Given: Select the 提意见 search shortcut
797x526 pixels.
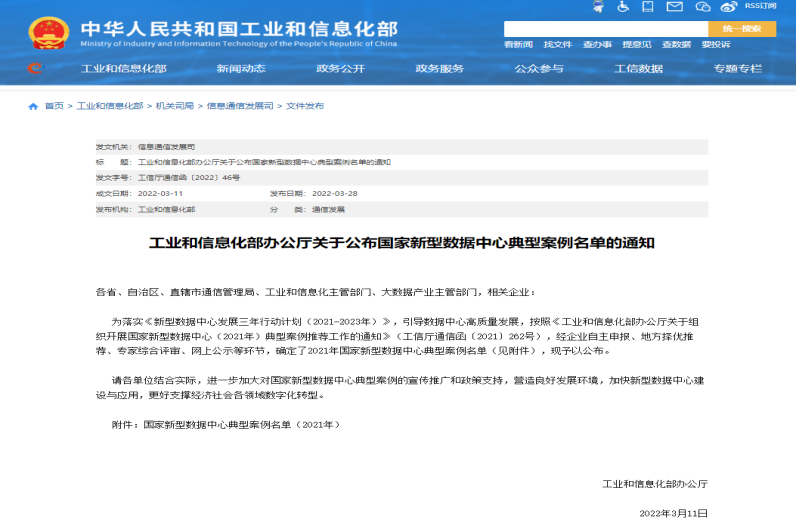Looking at the screenshot, I should (x=637, y=45).
